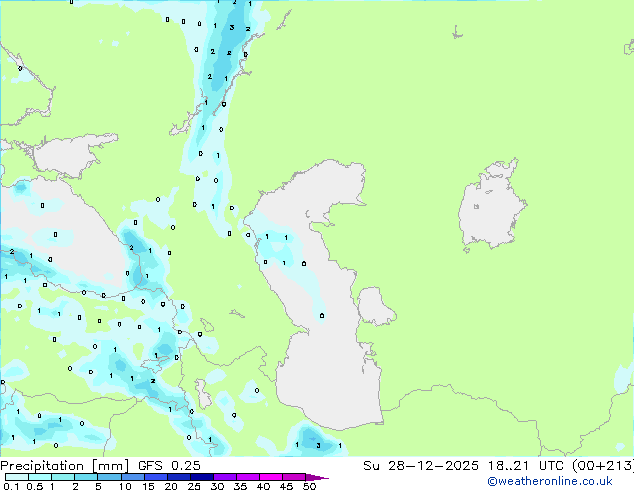The height and width of the screenshot is (490, 634).
Task: Click the 45–50 mm legend swatch
Action: (x=294, y=477)
